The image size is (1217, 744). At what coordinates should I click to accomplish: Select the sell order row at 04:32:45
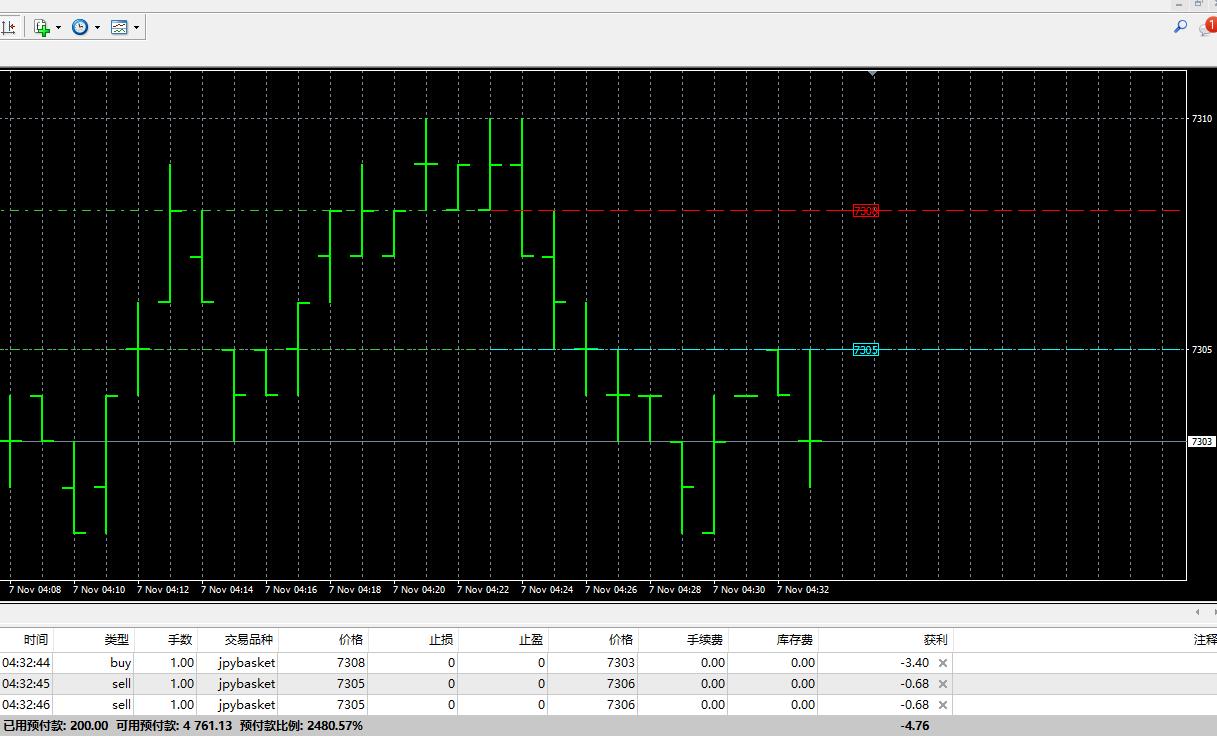(x=608, y=684)
